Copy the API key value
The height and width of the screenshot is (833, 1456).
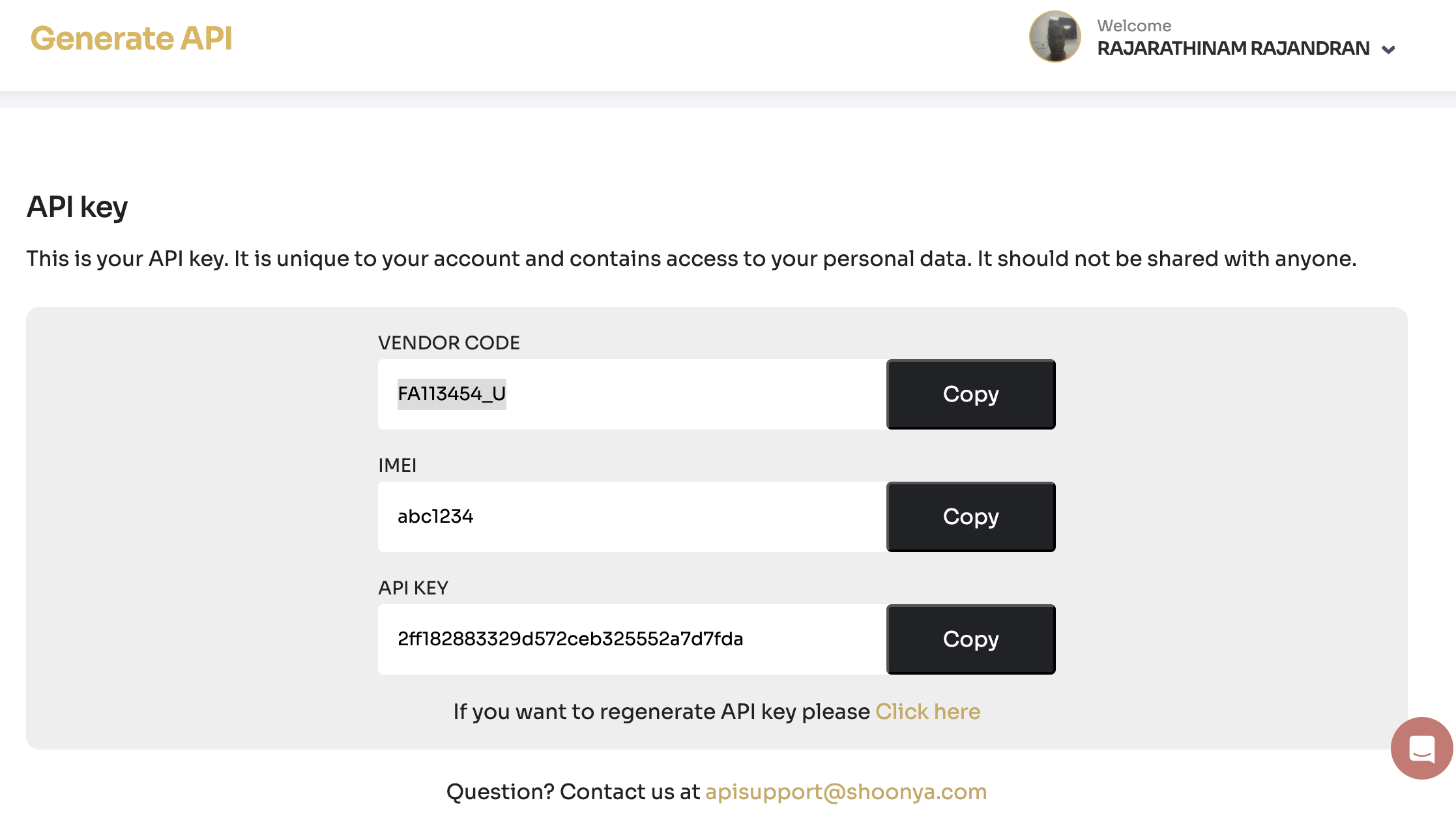(x=971, y=639)
